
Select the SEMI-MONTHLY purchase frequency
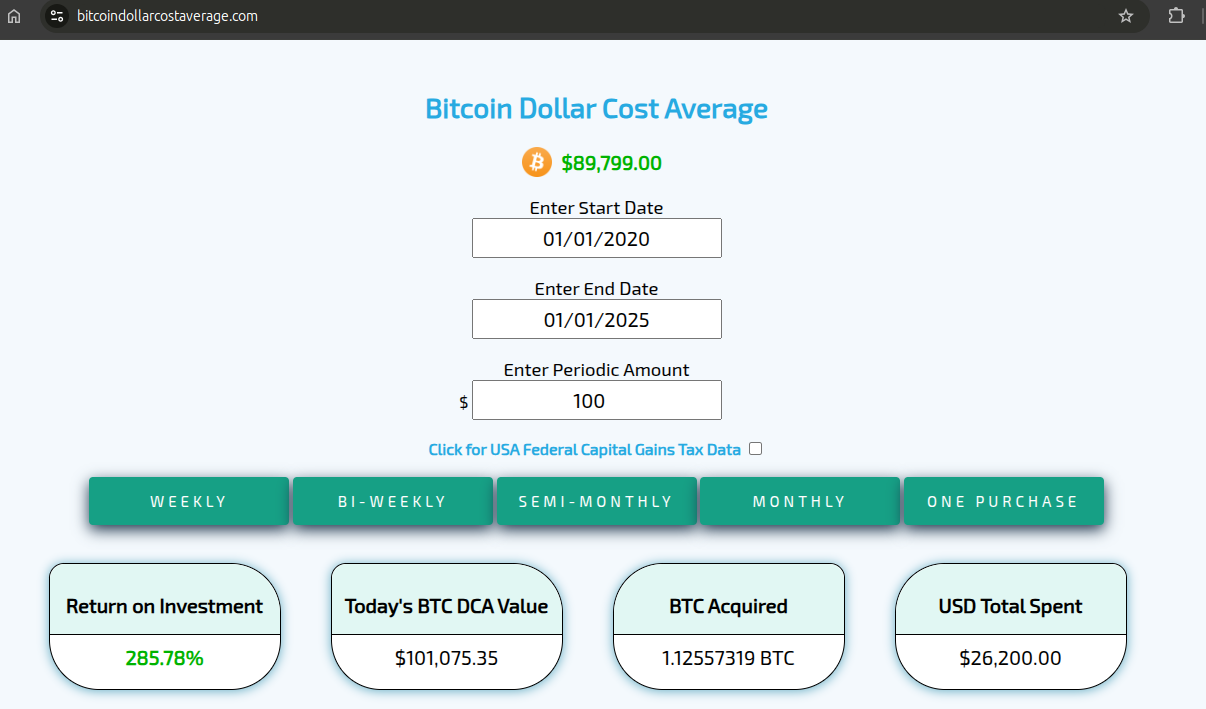point(596,501)
